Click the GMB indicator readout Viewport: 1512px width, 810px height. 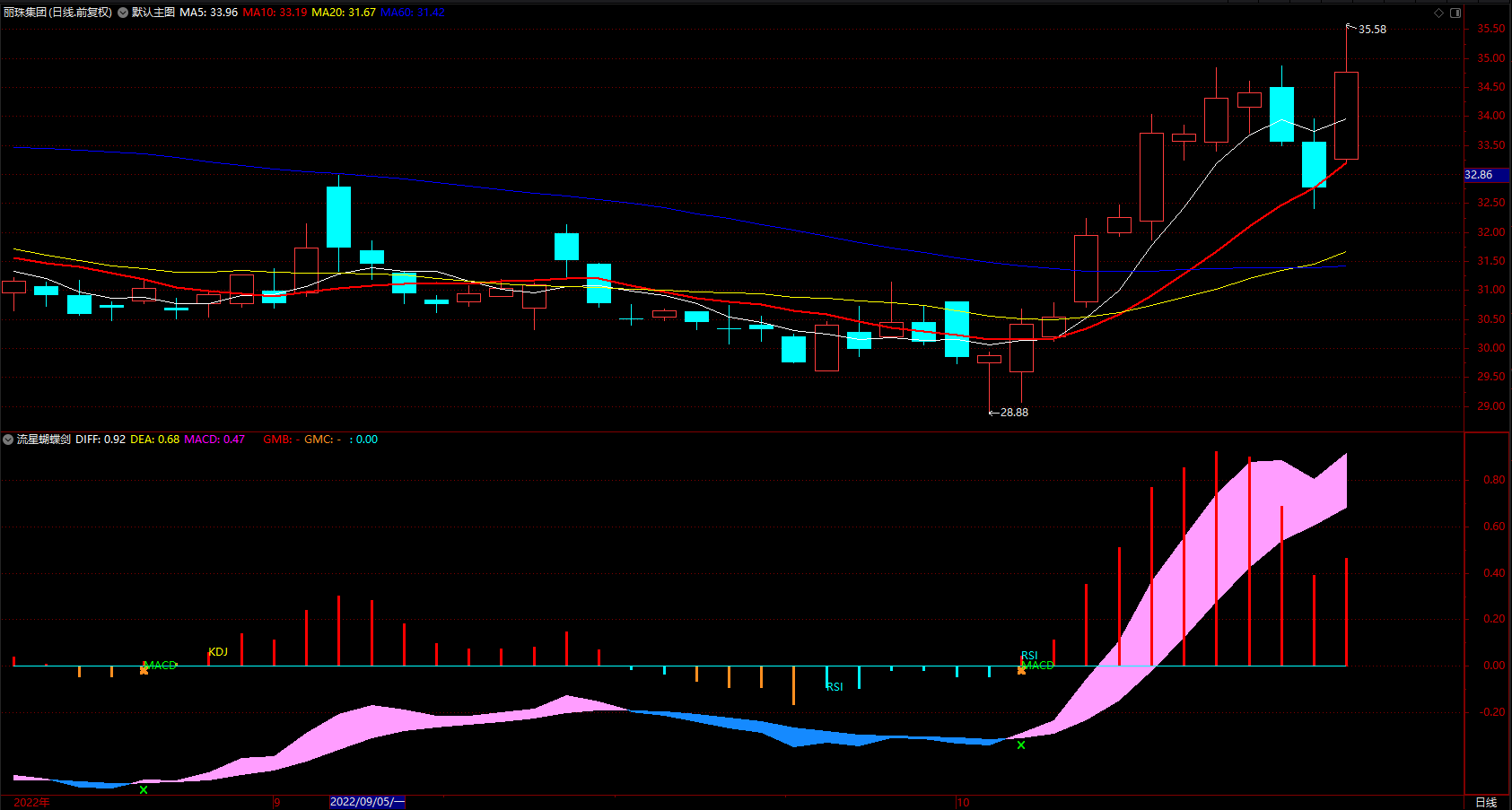[x=282, y=440]
